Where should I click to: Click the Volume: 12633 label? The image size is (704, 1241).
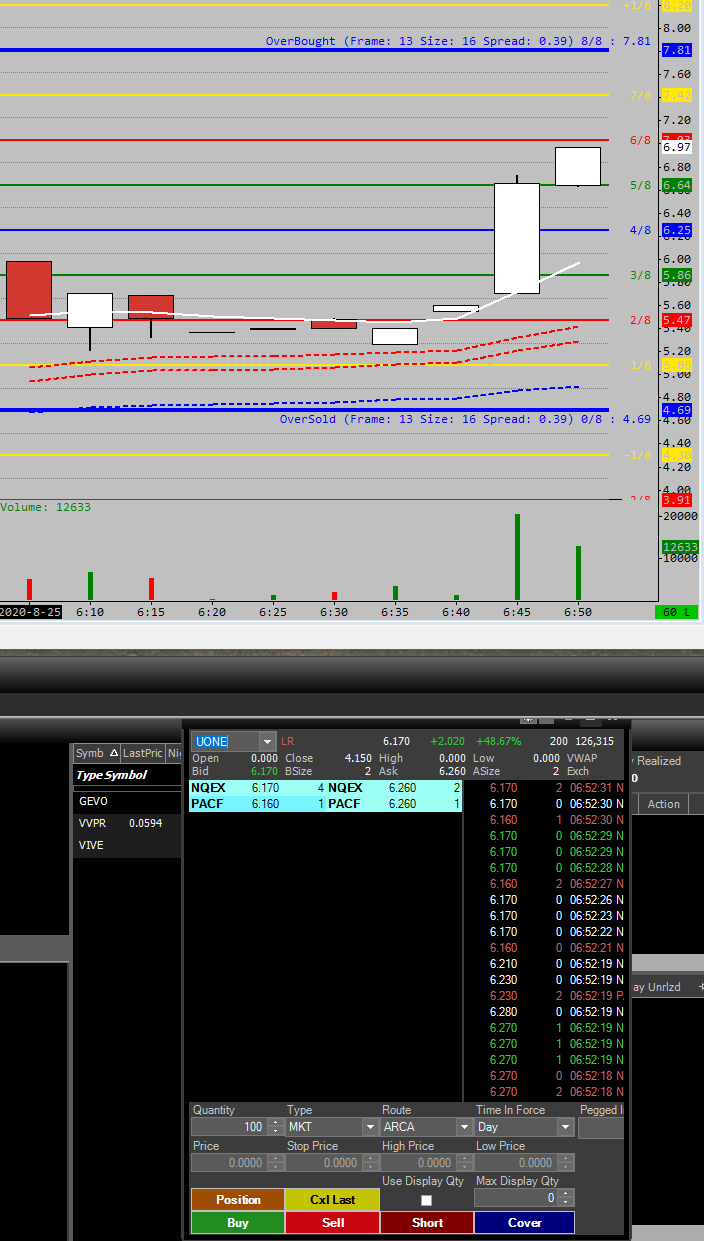(46, 507)
